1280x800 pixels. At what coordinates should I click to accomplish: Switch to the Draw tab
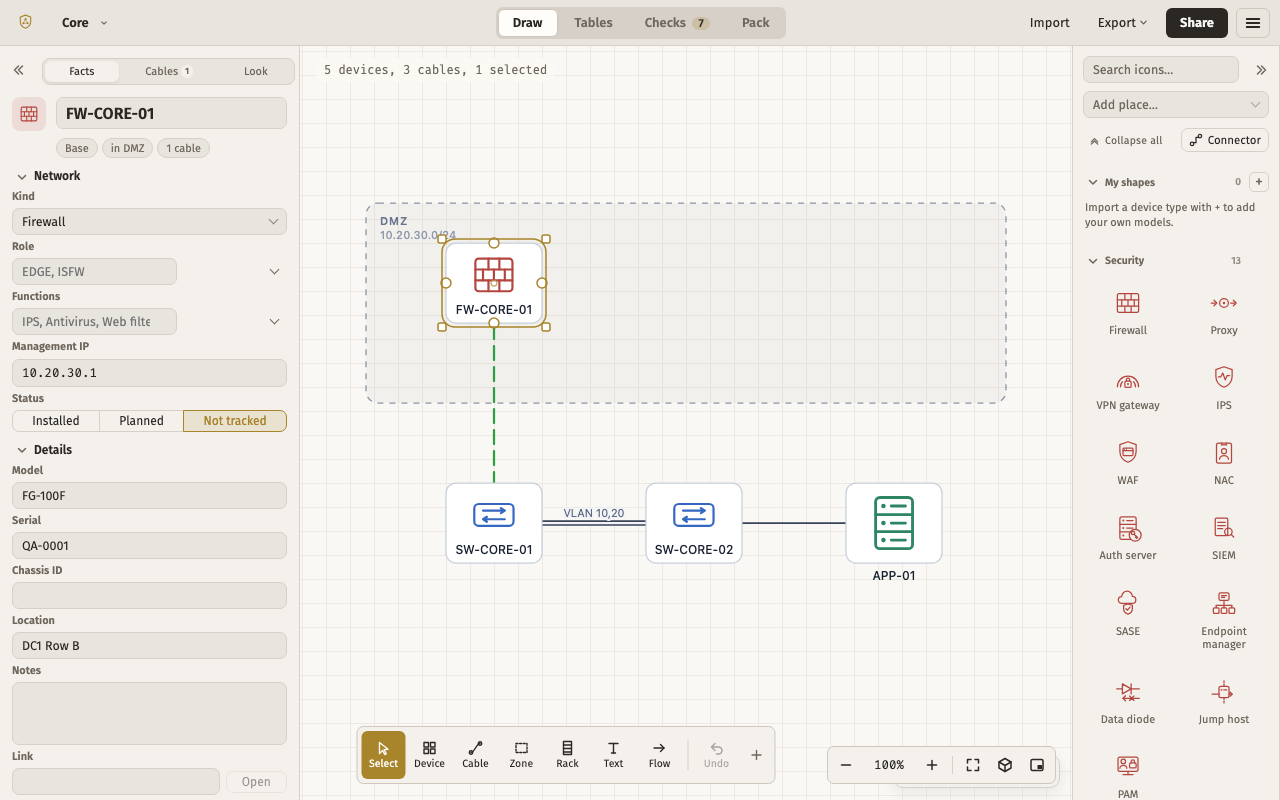pos(528,23)
